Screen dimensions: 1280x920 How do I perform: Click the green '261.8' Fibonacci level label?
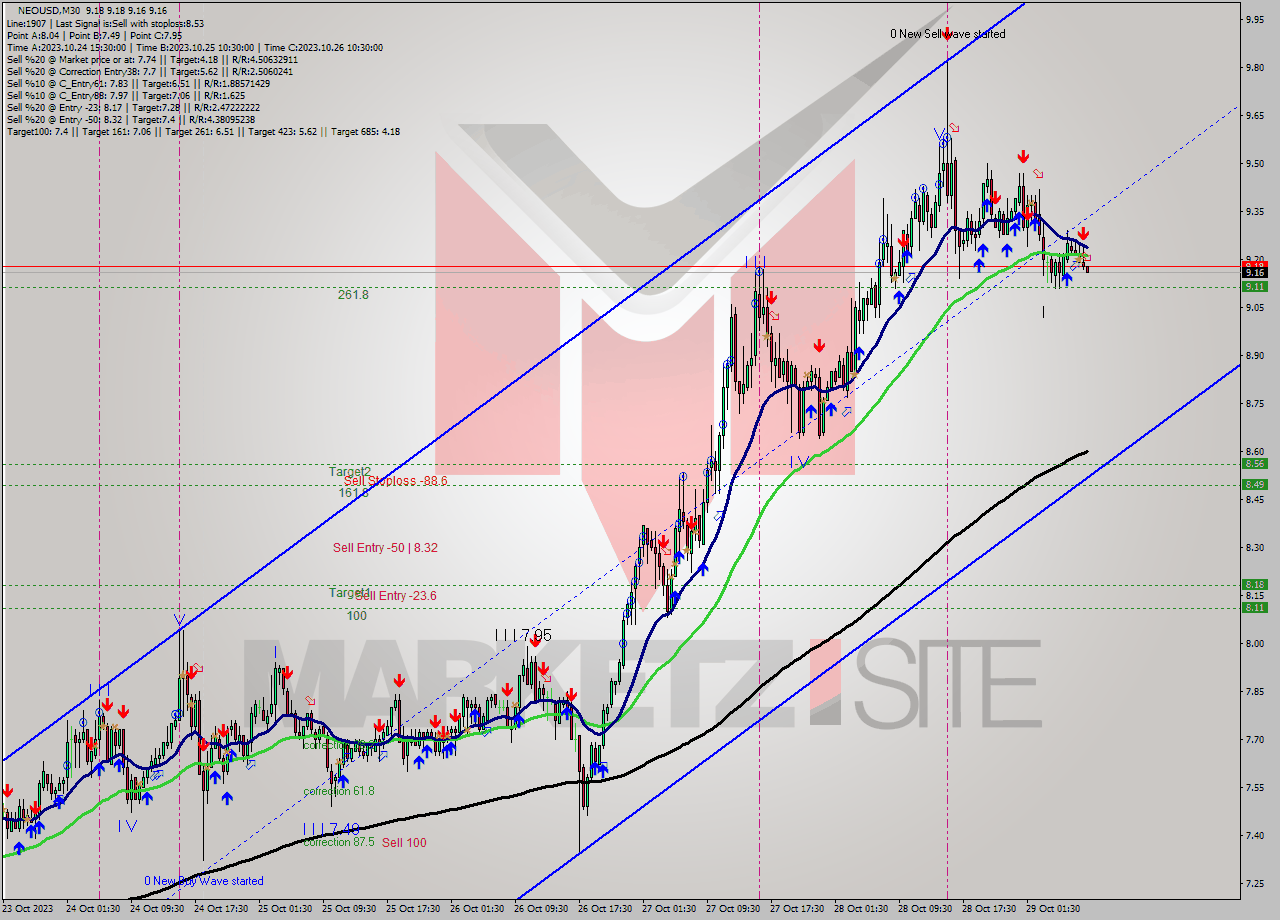tap(353, 295)
